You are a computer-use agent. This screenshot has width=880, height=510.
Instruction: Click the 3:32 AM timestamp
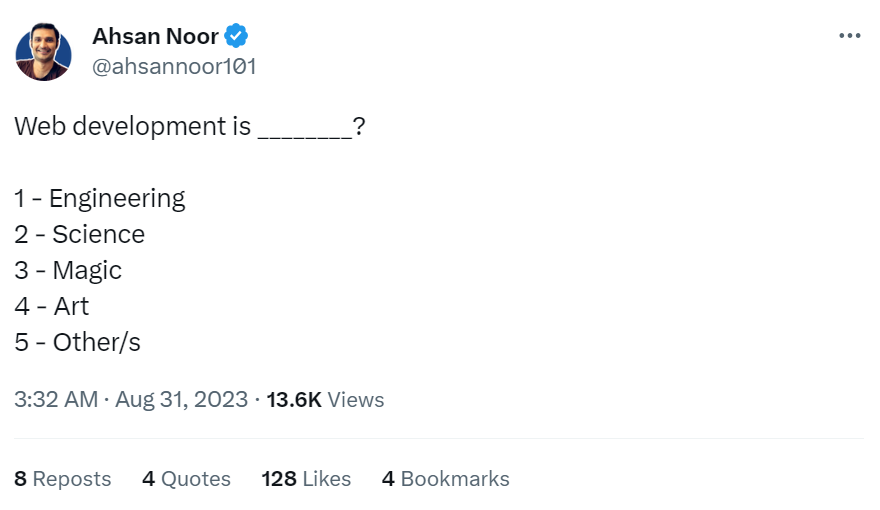[56, 399]
